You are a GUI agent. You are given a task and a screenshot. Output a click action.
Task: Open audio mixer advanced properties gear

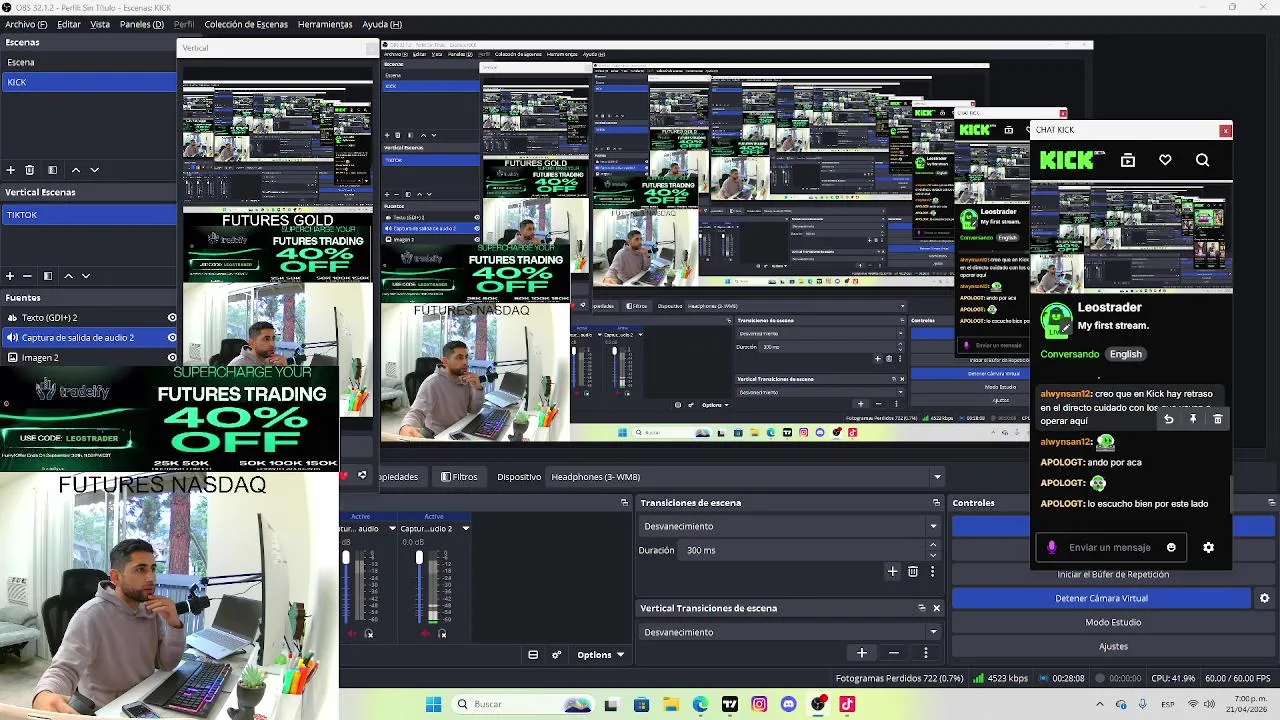557,655
